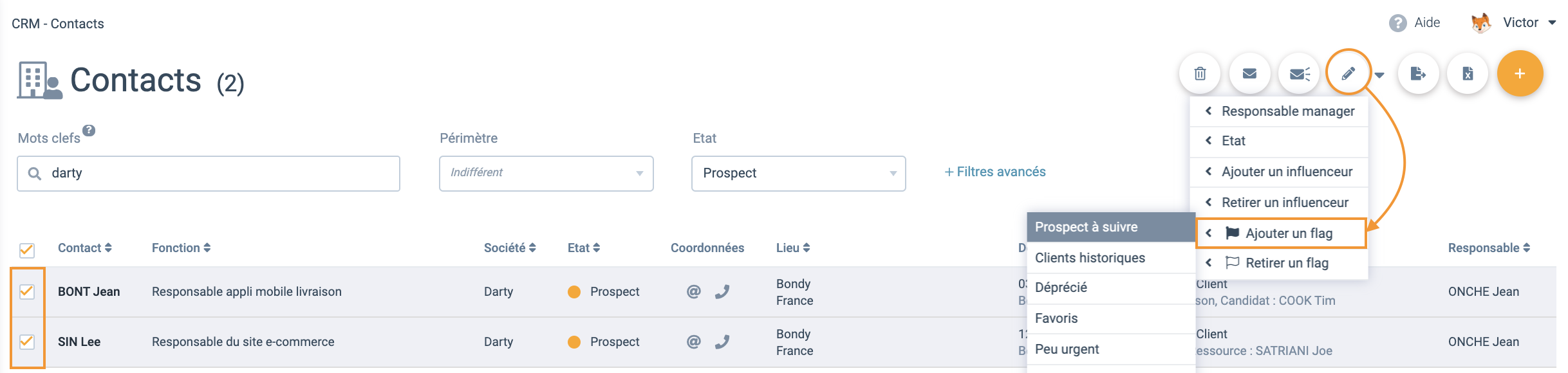Click the envelope email icon
The height and width of the screenshot is (373, 1568).
[1249, 74]
